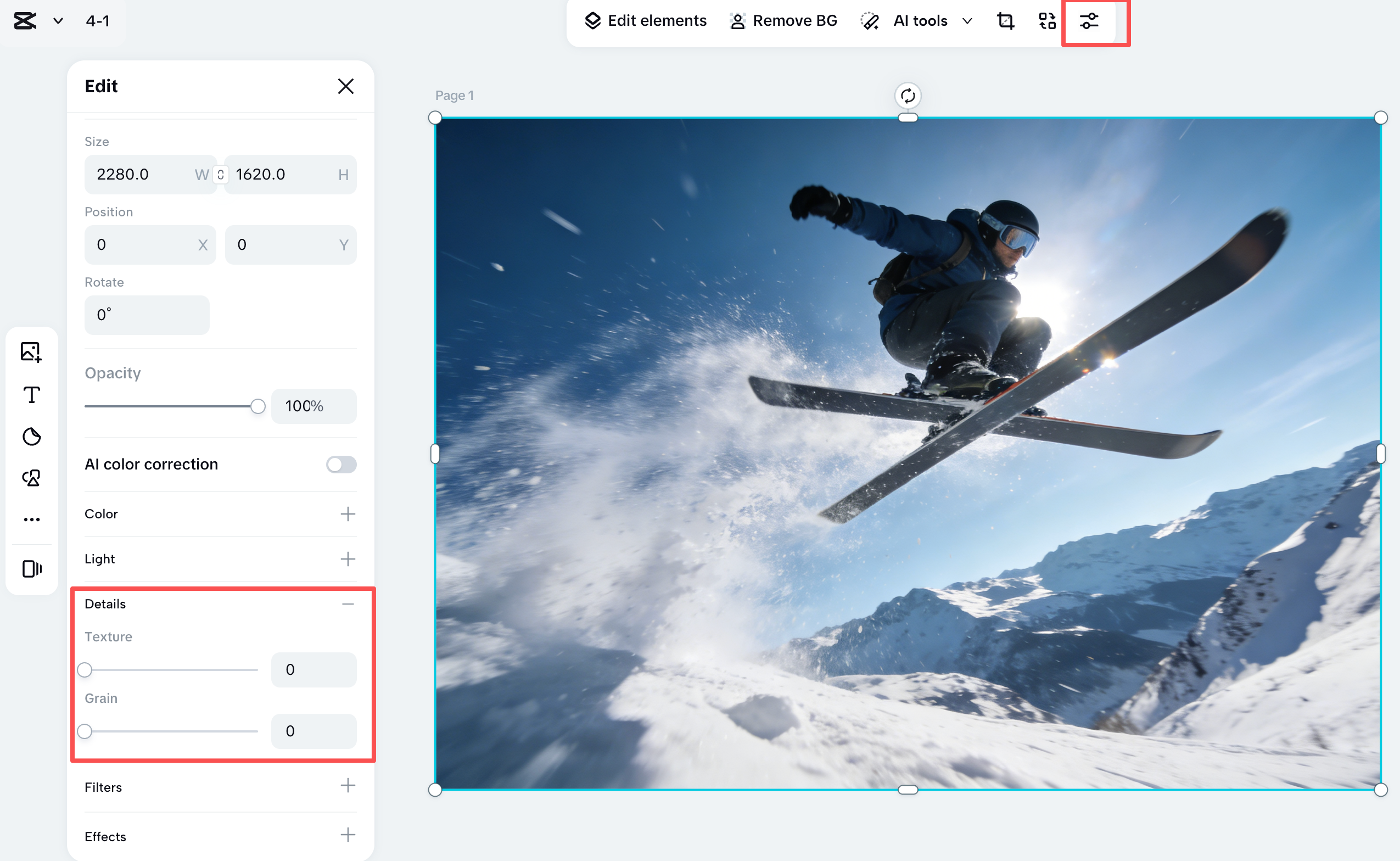This screenshot has width=1400, height=861.
Task: Click the three-dots more tools icon
Action: (32, 519)
